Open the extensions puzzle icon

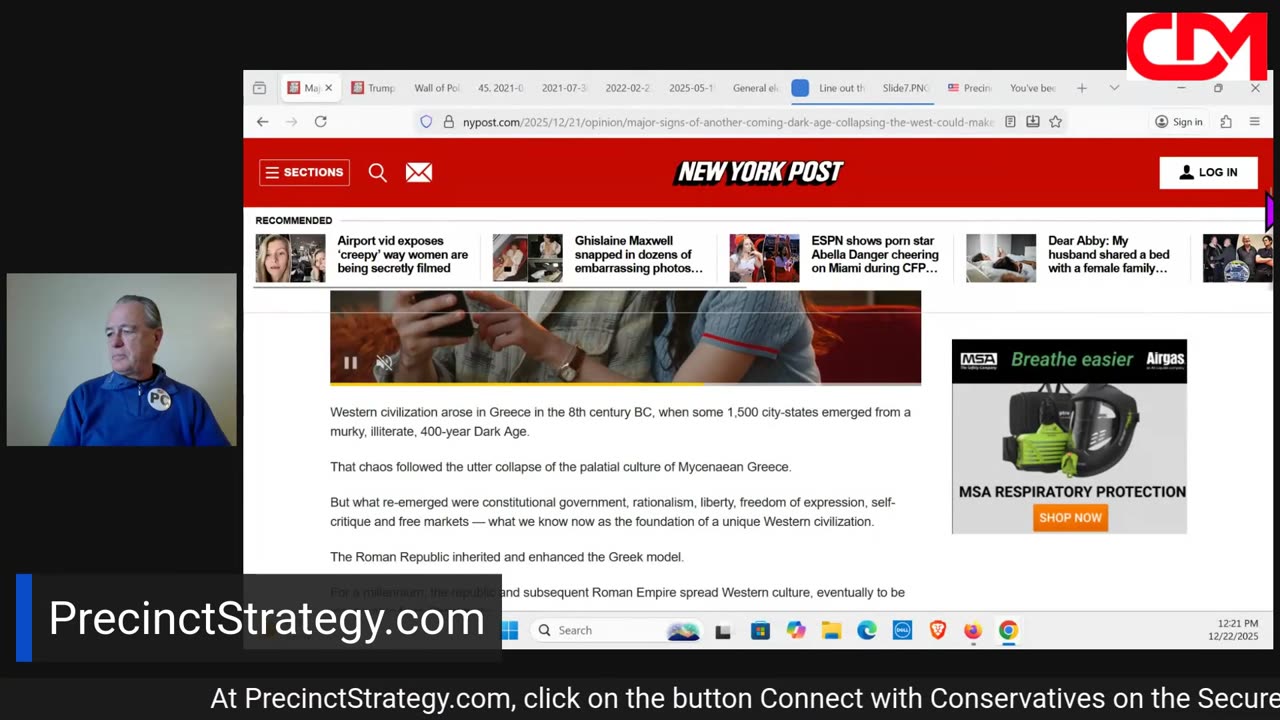(x=1226, y=122)
